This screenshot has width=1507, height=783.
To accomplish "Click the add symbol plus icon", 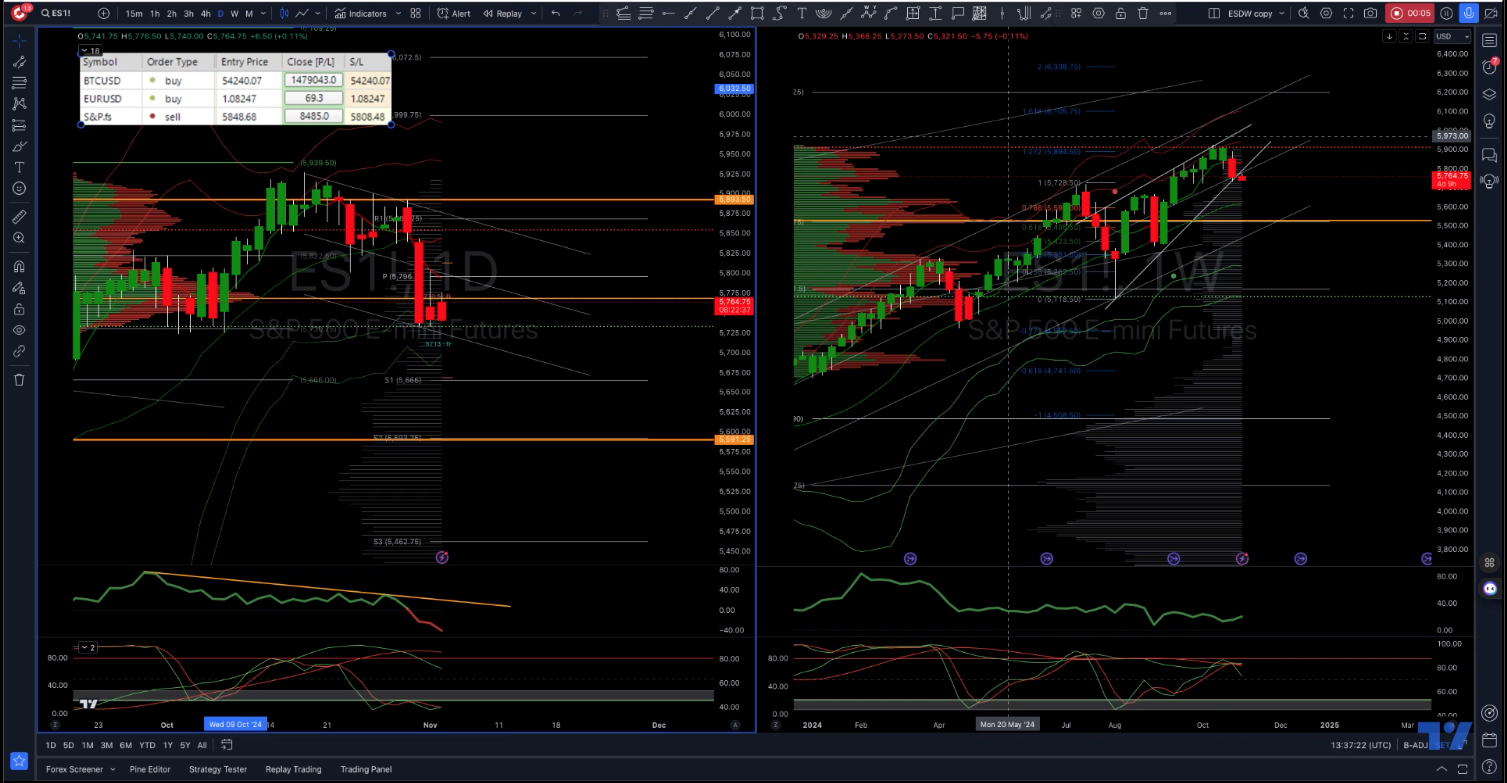I will pyautogui.click(x=104, y=13).
